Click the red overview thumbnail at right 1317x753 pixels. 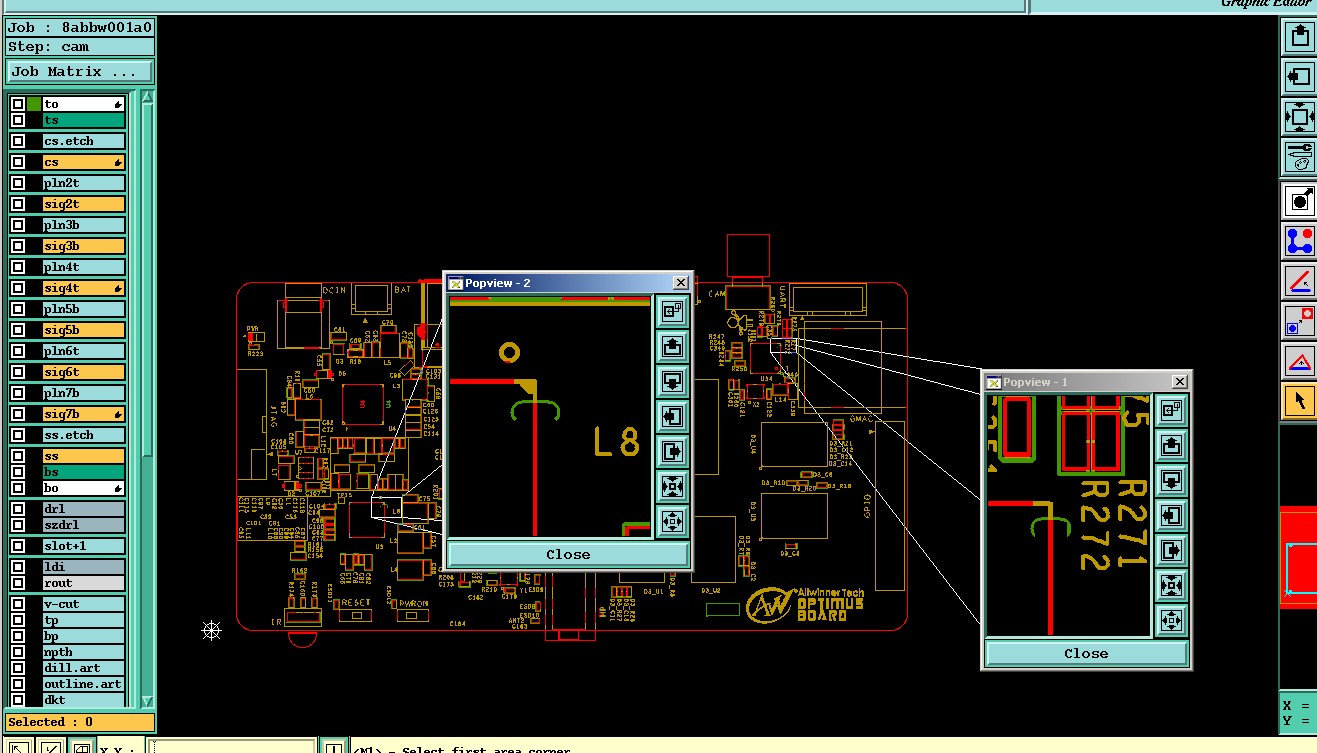1298,557
